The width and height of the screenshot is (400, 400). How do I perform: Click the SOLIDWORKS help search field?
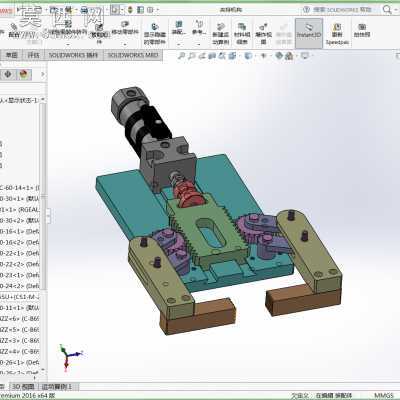342,10
